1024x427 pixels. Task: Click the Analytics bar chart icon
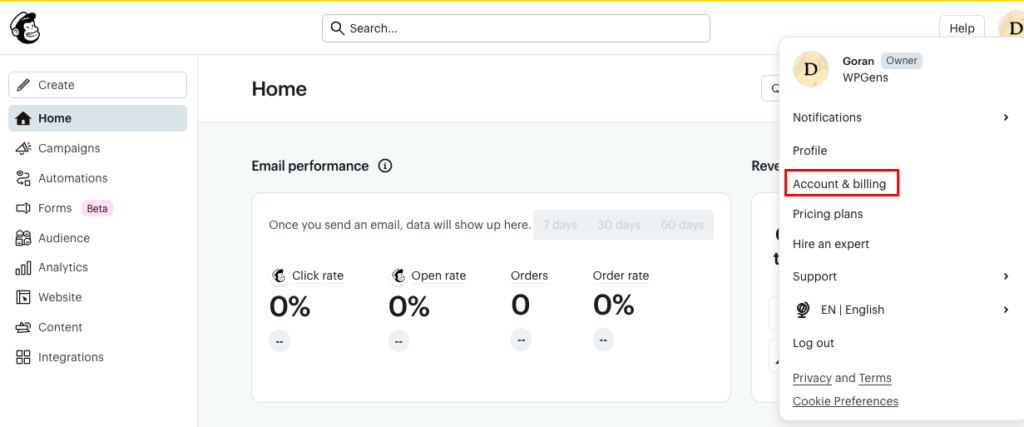24,268
